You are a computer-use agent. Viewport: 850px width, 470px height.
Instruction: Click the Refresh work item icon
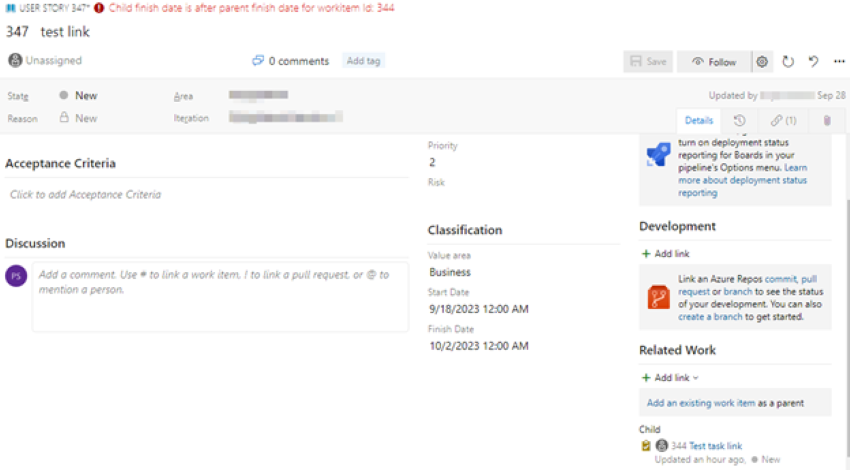click(x=788, y=62)
